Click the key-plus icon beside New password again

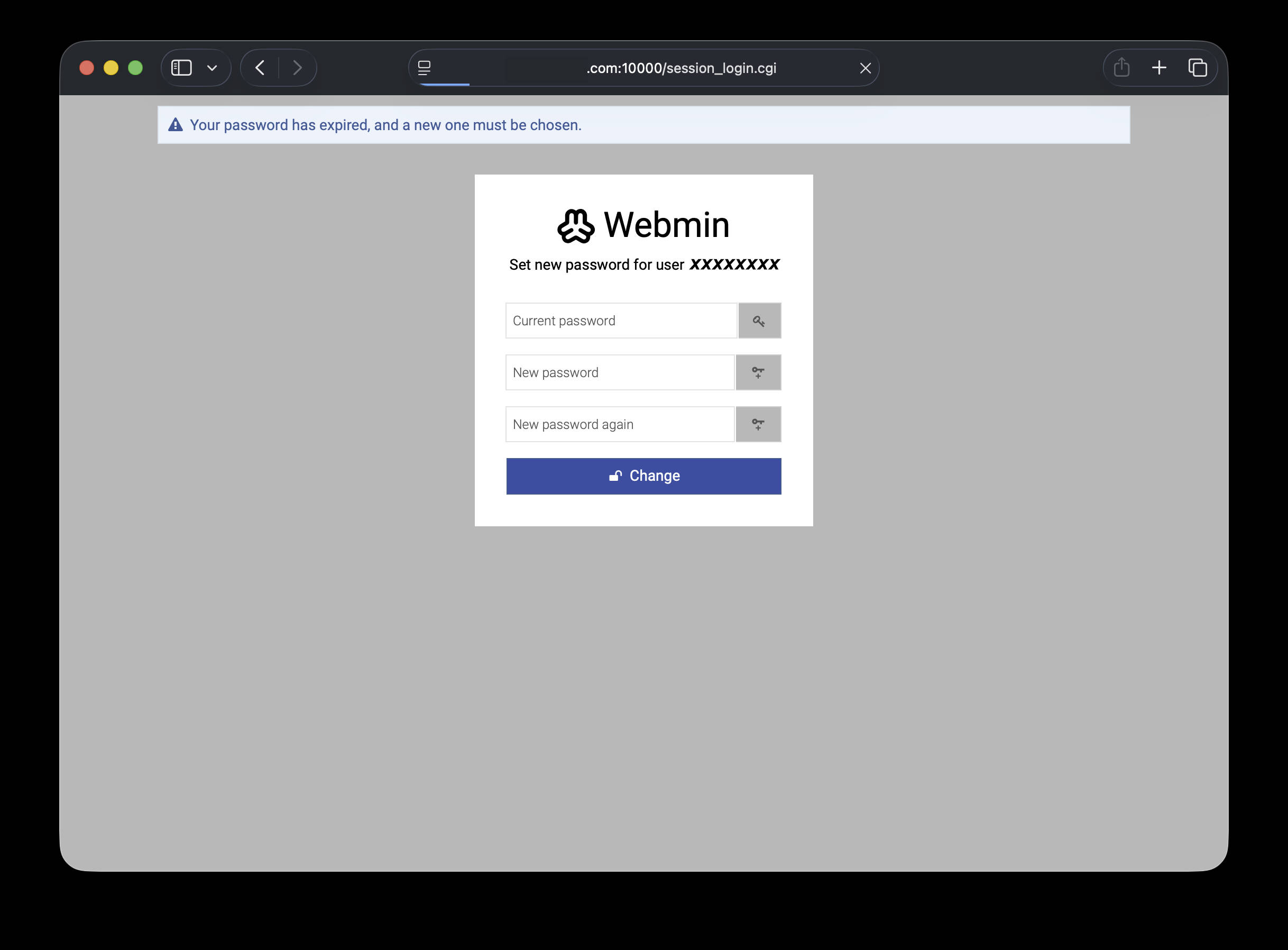click(x=758, y=424)
